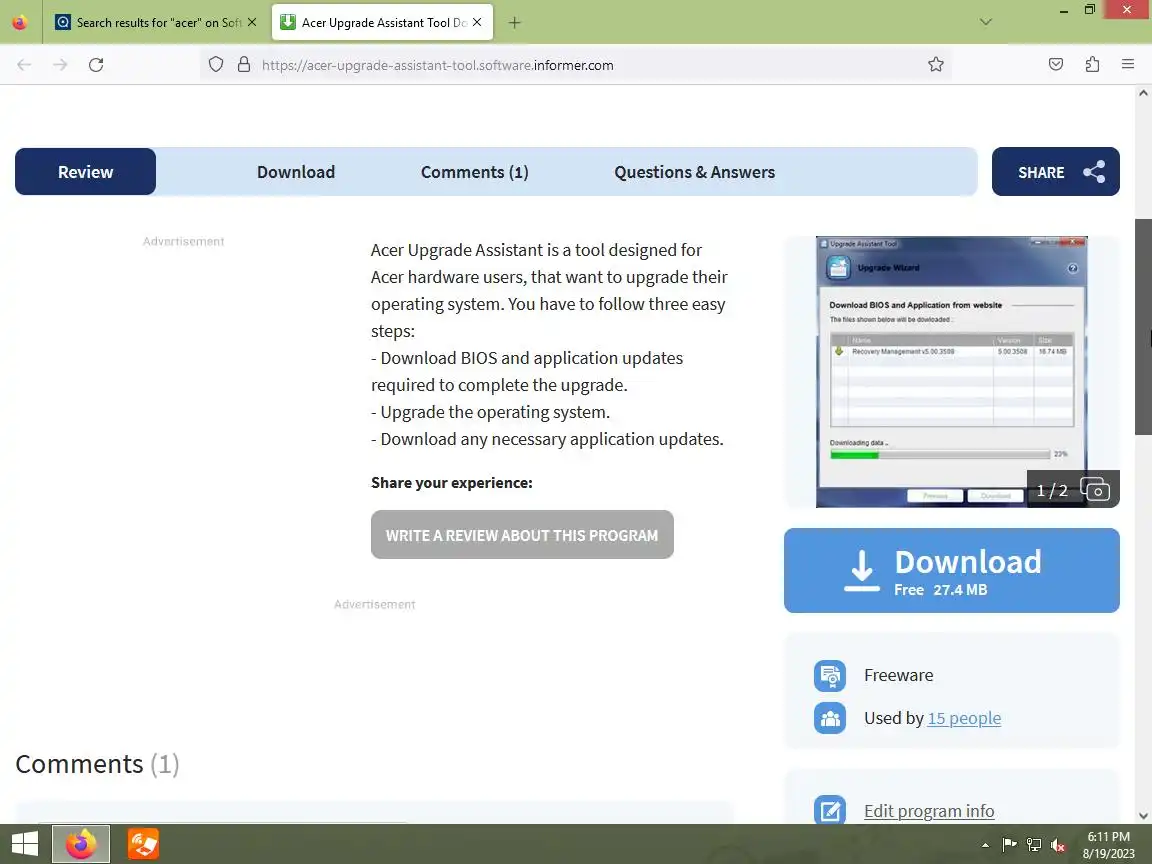The height and width of the screenshot is (864, 1152).
Task: Open the Action Center flag icon
Action: 1009,845
